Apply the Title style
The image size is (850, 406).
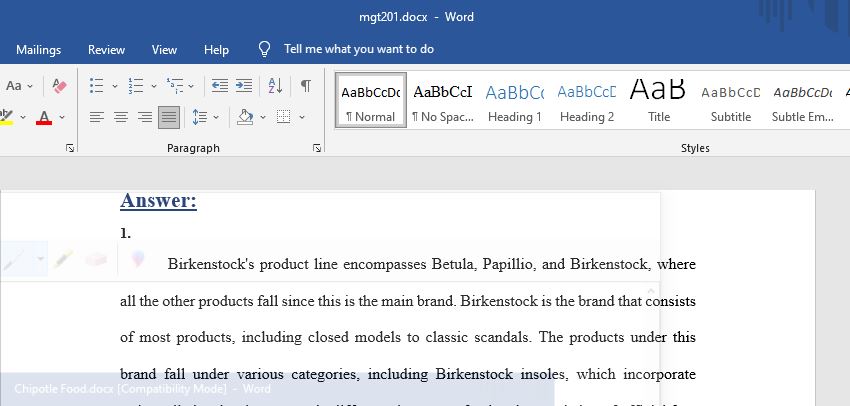[x=659, y=101]
